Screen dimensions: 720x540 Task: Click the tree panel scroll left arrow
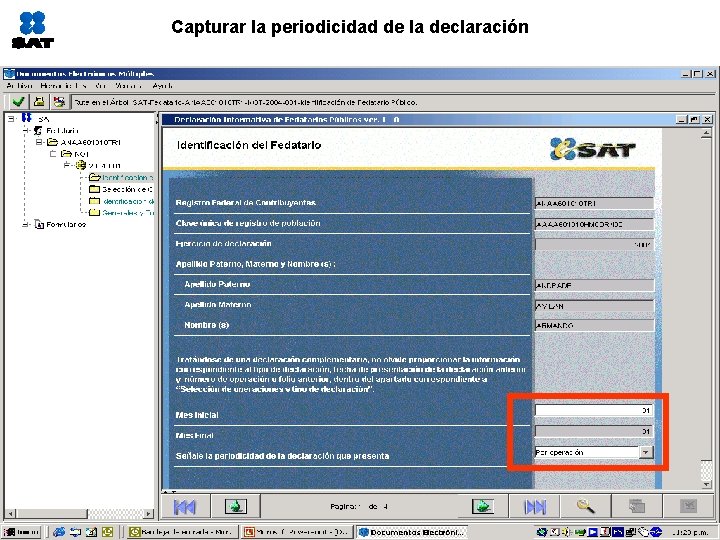[x=11, y=513]
